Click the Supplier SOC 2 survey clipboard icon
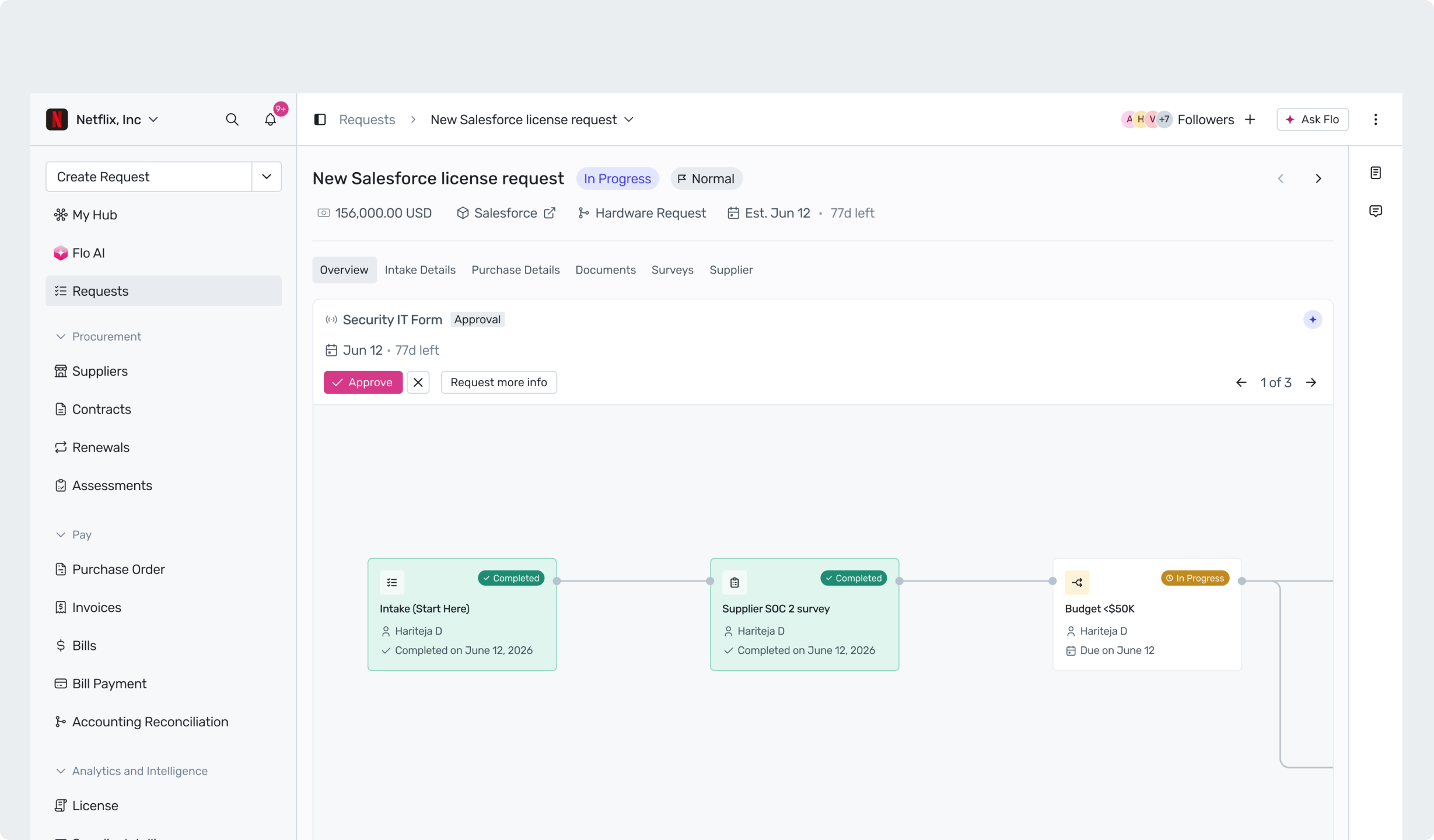 coord(735,582)
